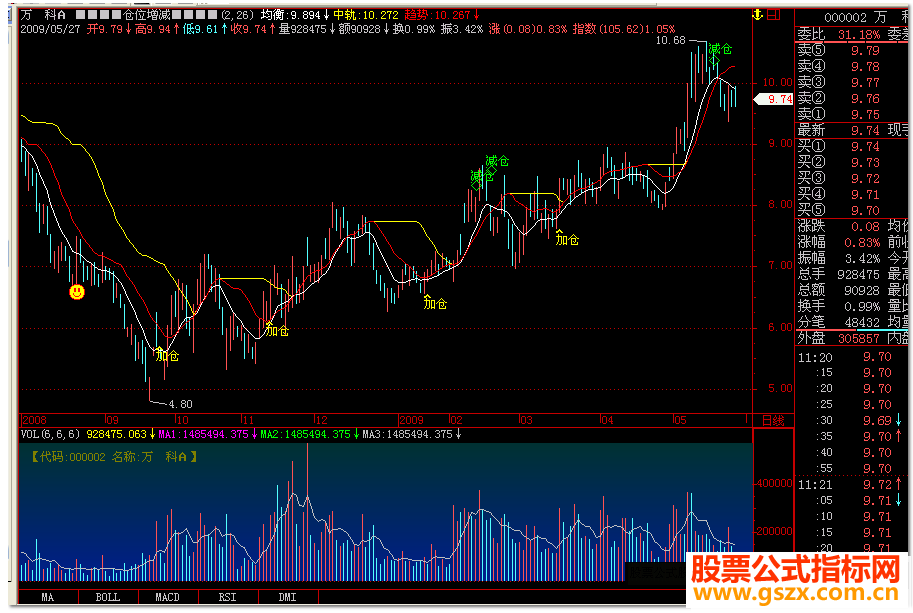Click the yellow anchor icon above the price axis
Image resolution: width=913 pixels, height=613 pixels.
click(x=758, y=15)
